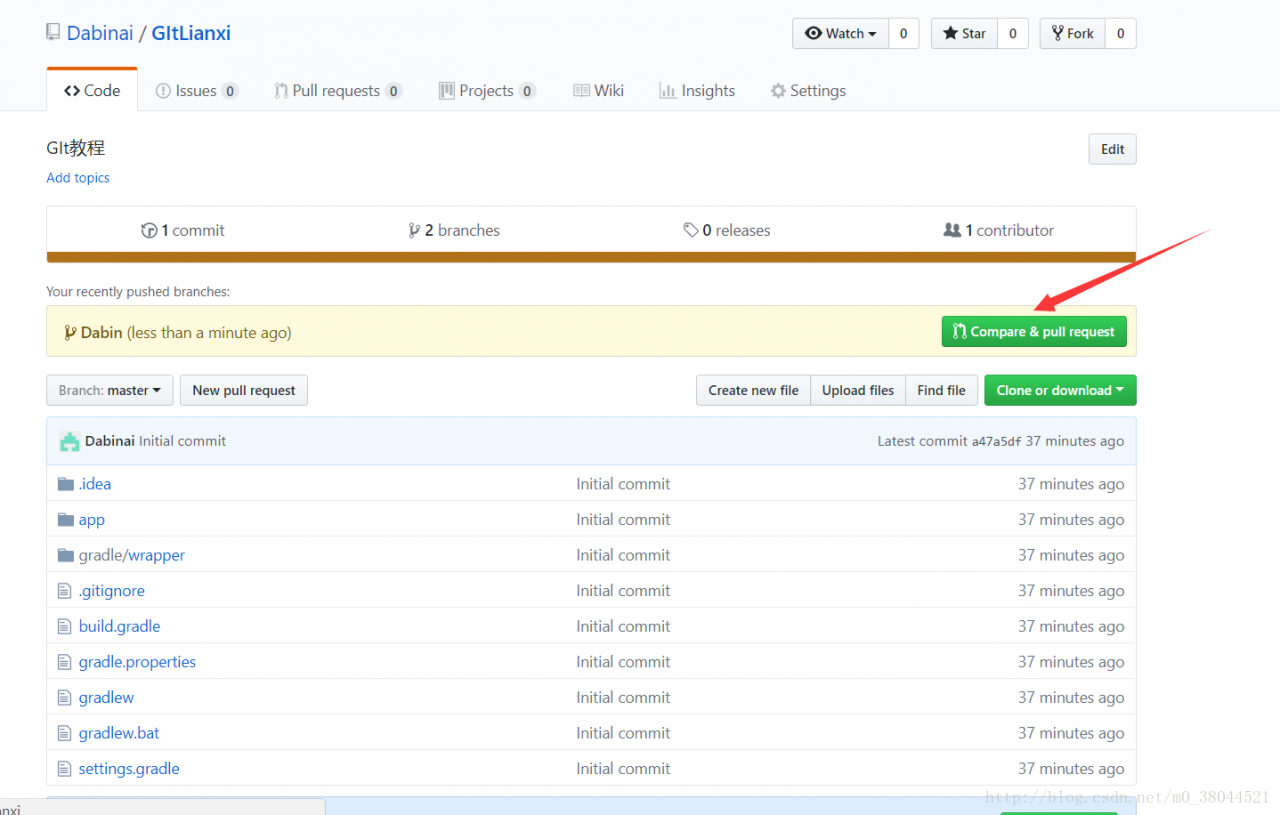
Task: Open the GItLianxi repository link
Action: [191, 33]
